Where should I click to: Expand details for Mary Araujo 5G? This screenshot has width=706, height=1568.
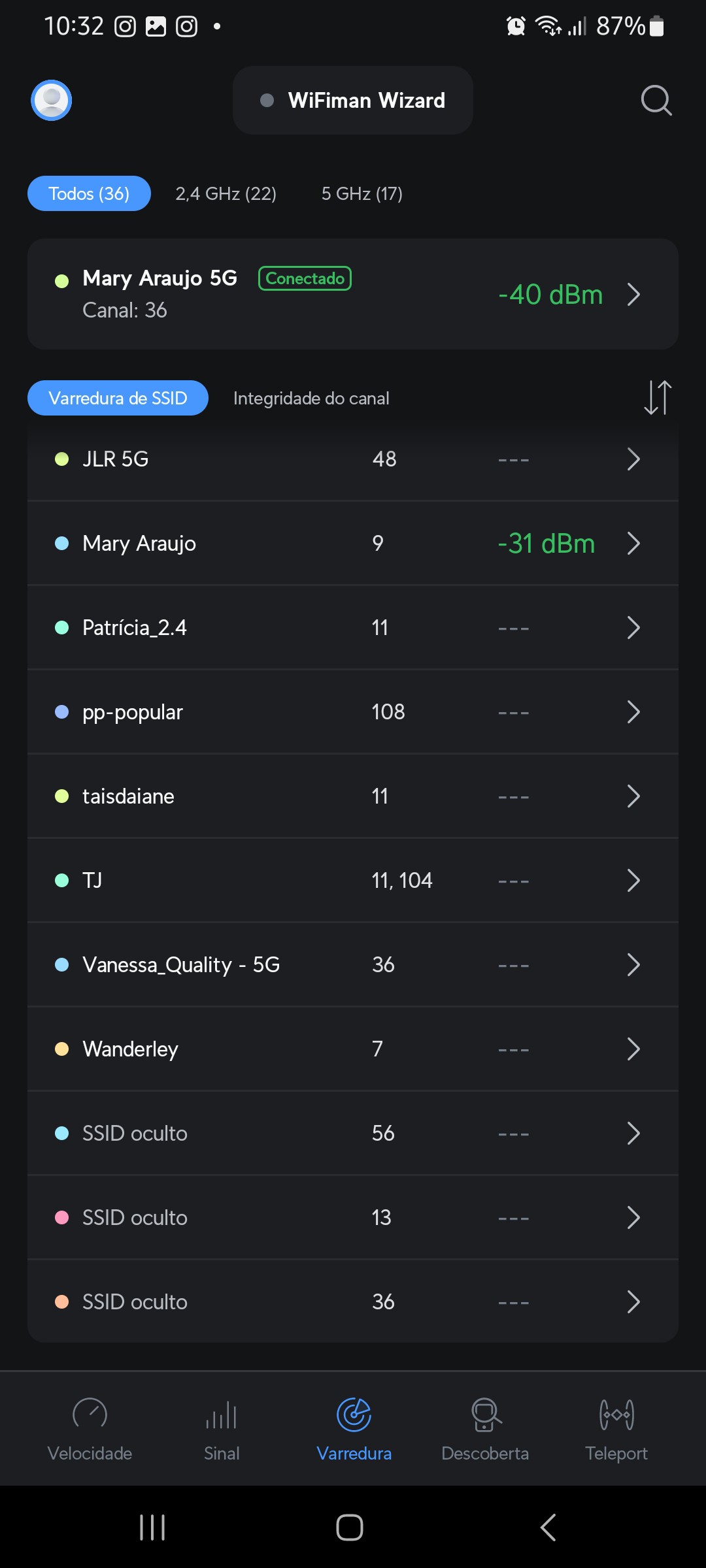click(633, 295)
